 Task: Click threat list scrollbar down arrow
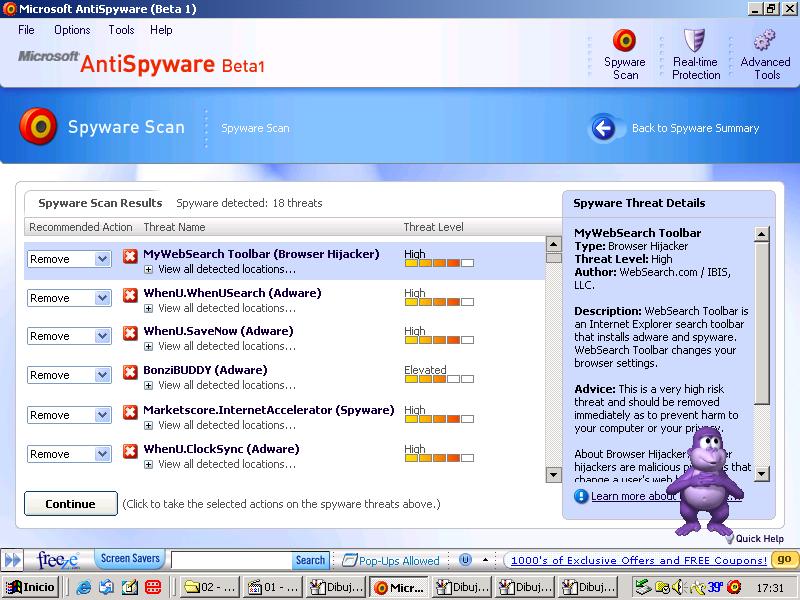(x=554, y=475)
